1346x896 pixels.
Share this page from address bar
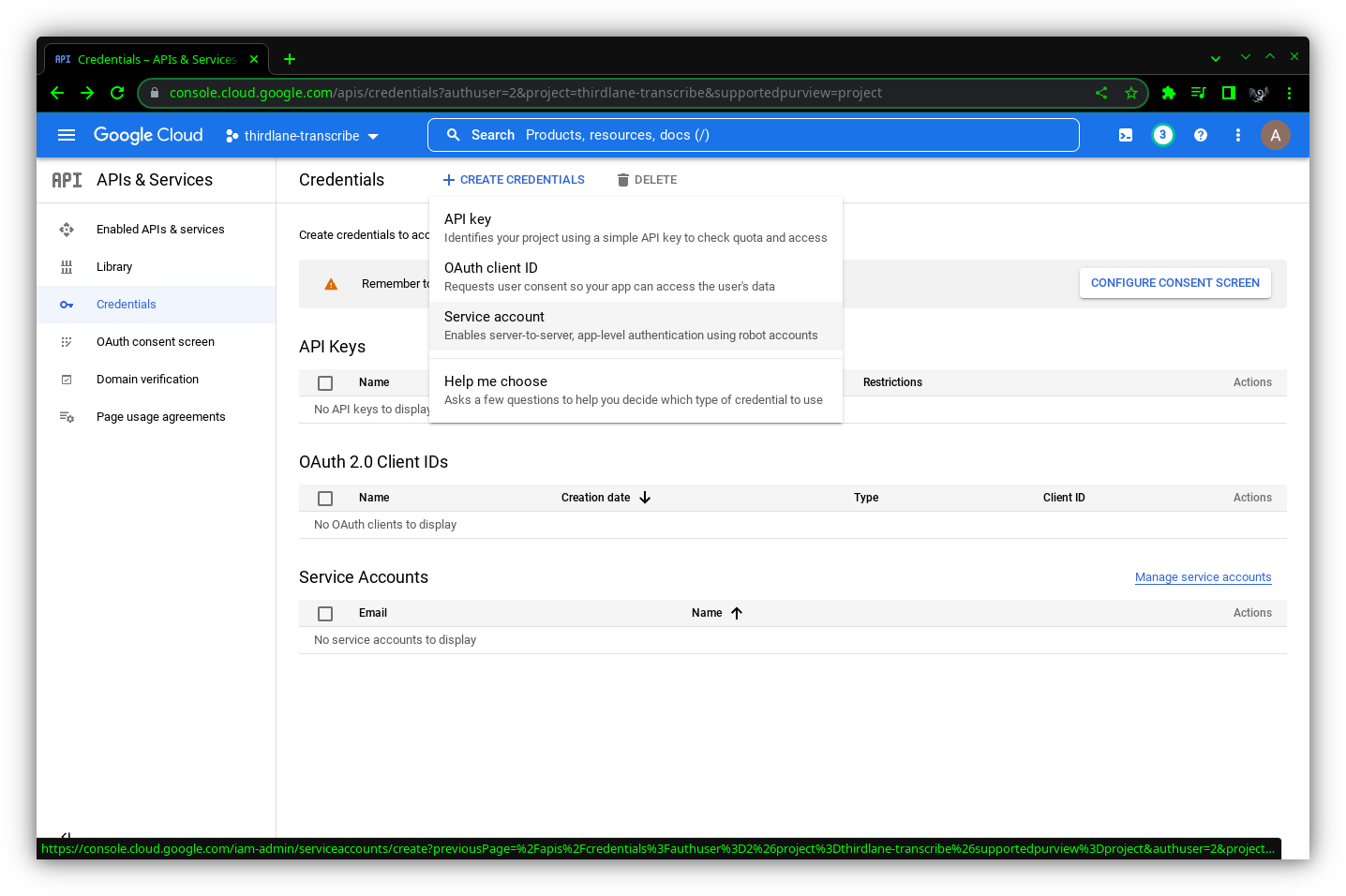[1101, 93]
